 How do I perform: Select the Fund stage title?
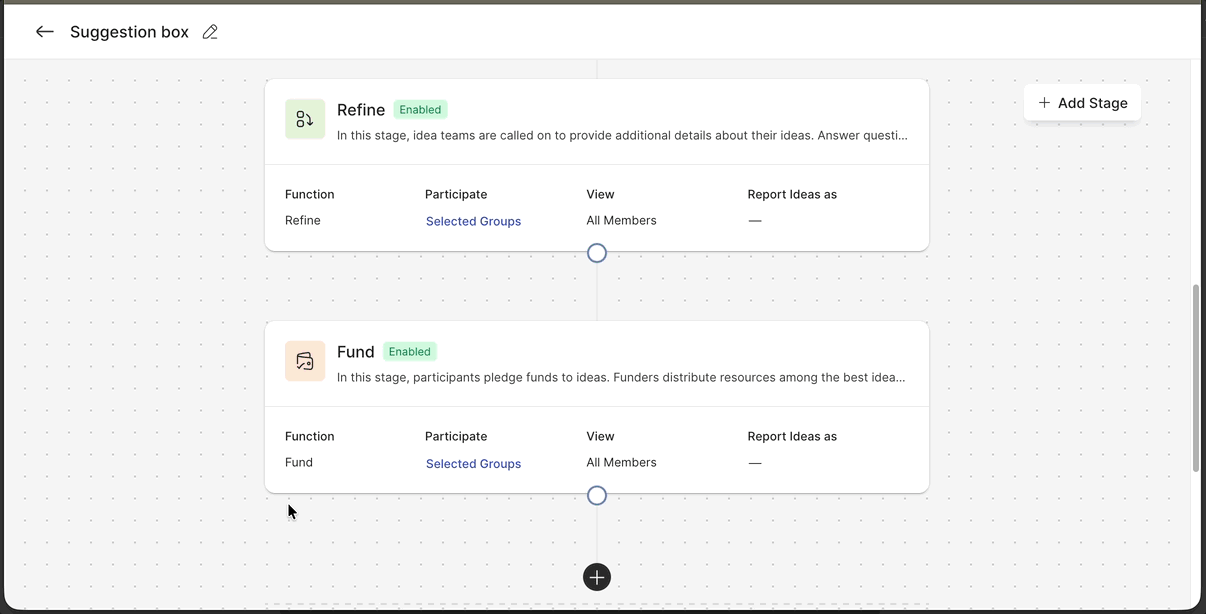click(x=356, y=352)
